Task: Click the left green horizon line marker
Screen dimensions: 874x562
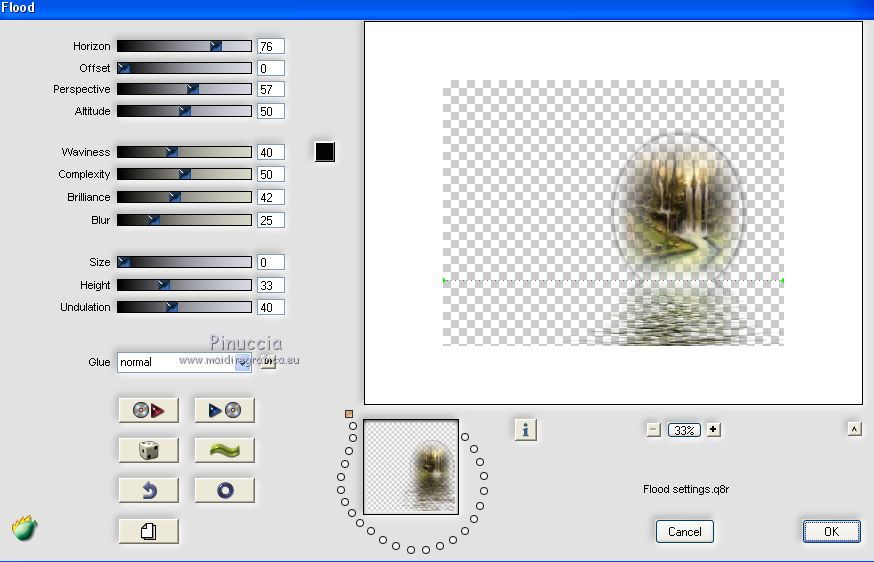Action: 444,280
